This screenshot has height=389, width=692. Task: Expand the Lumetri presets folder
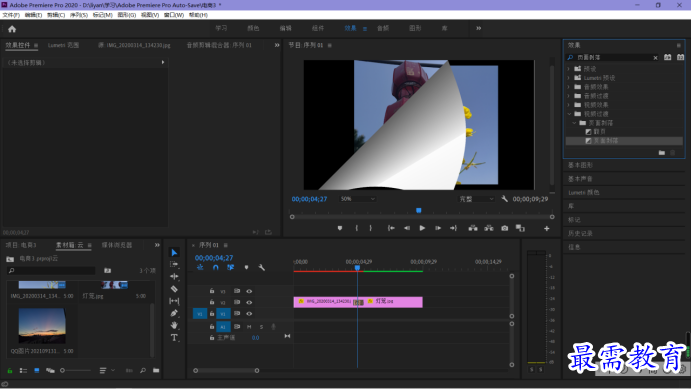point(569,78)
